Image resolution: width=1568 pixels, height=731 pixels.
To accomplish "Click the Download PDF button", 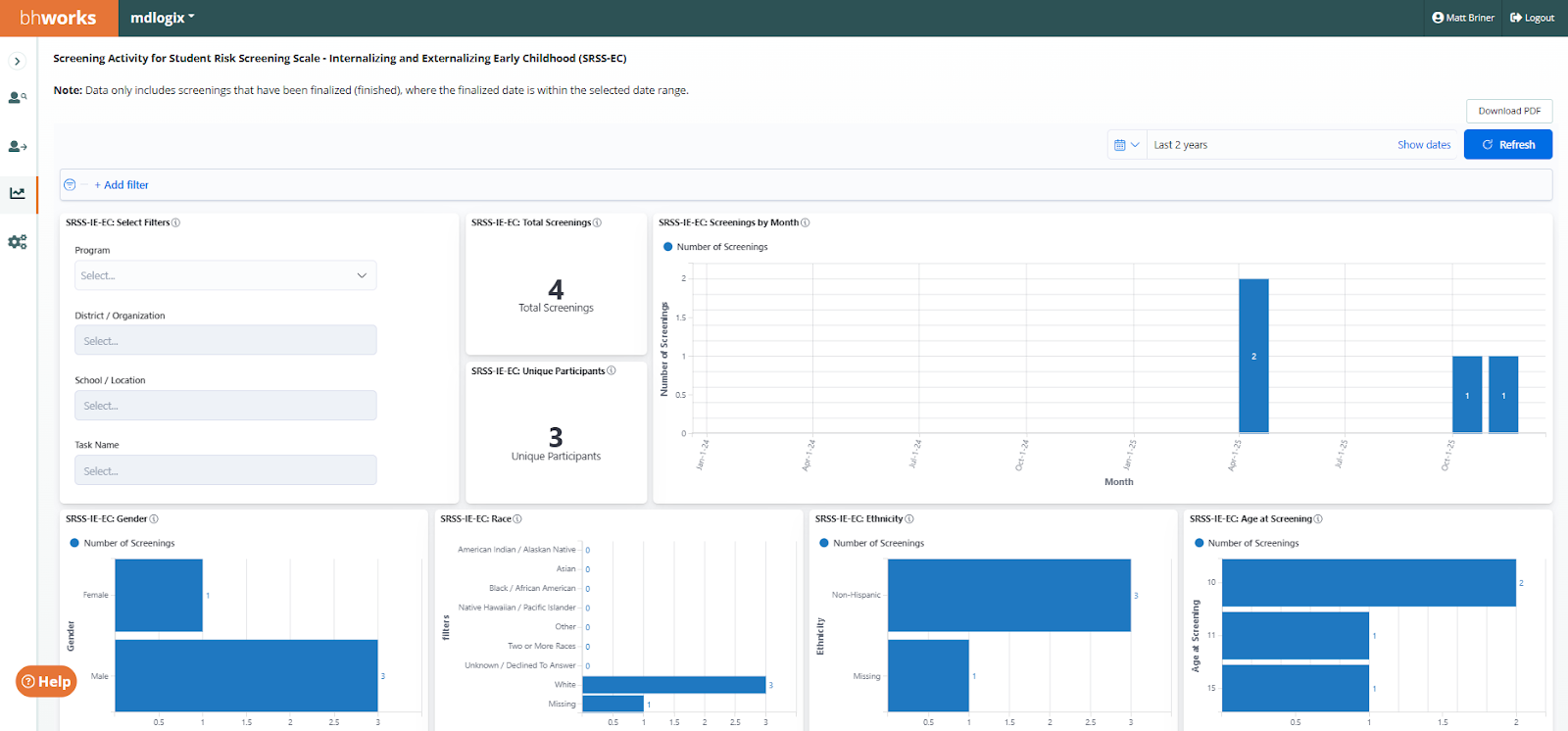I will [x=1509, y=111].
